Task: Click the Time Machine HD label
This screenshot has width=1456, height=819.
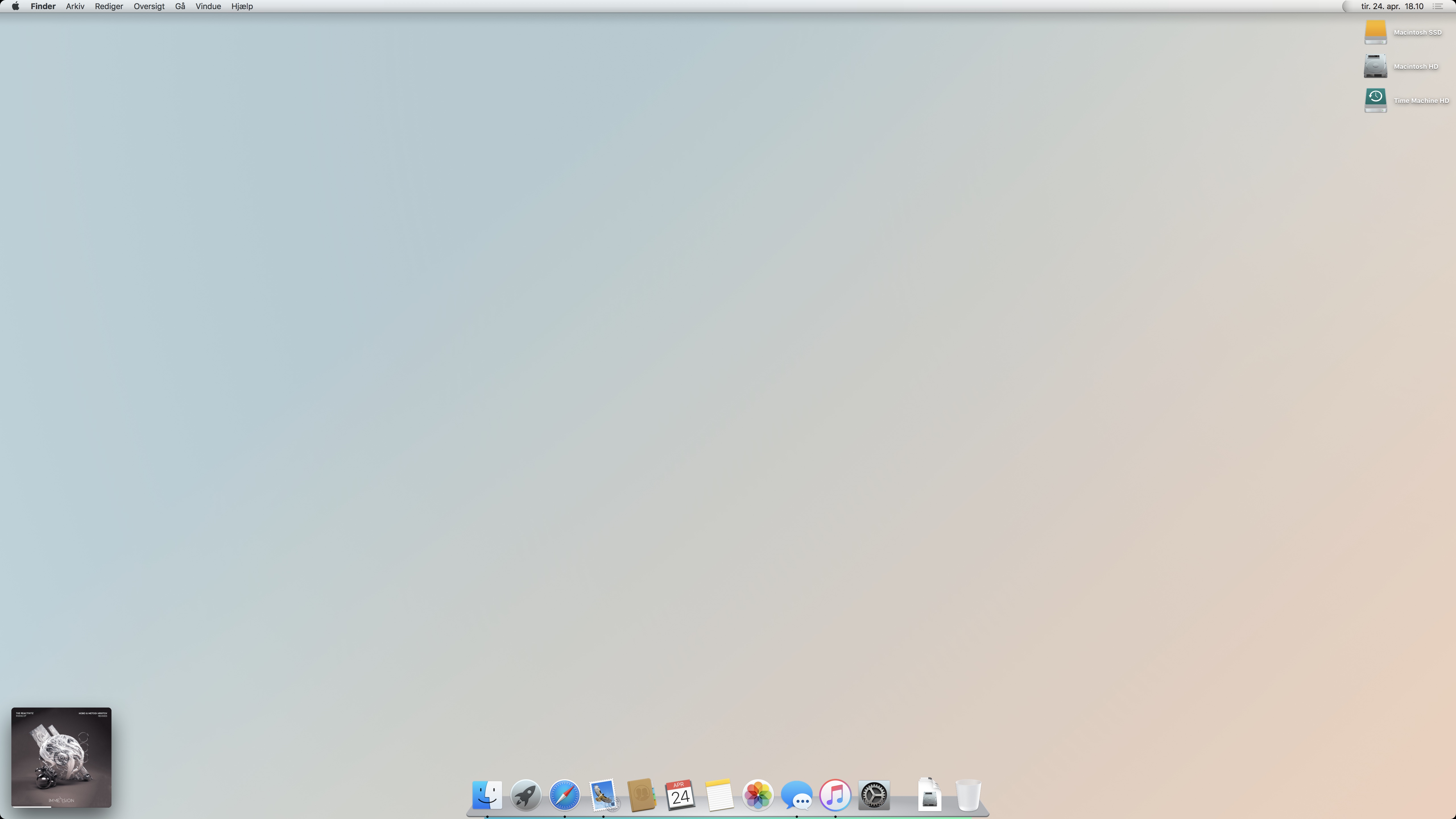Action: point(1421,101)
